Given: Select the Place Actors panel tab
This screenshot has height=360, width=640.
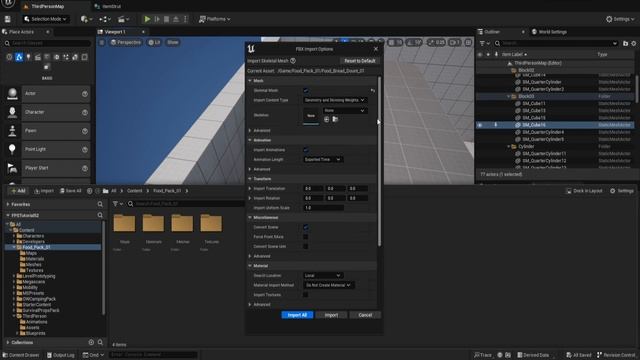Looking at the screenshot, I should pyautogui.click(x=21, y=31).
